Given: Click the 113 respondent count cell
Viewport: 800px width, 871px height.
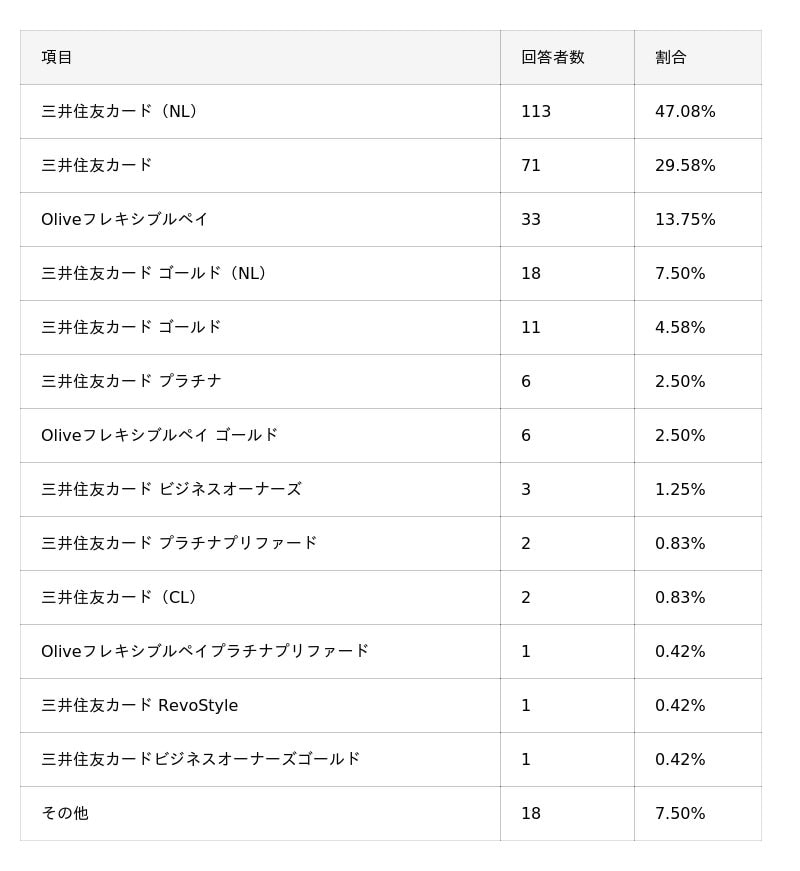Looking at the screenshot, I should click(x=536, y=111).
